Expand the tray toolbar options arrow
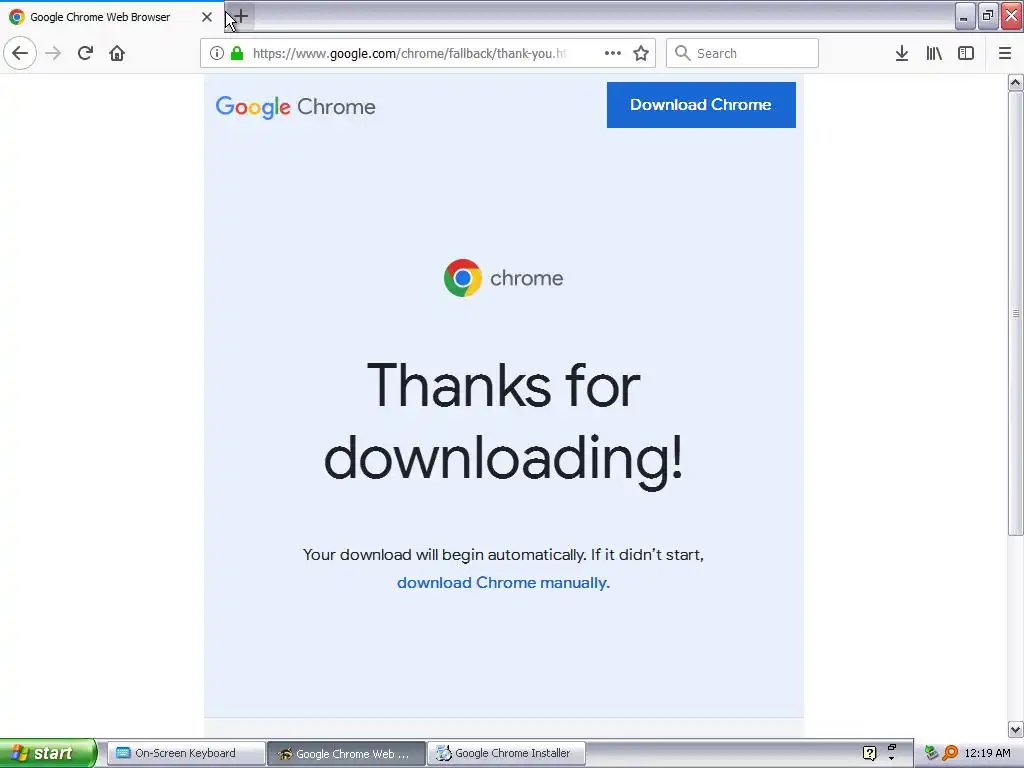 pos(891,759)
